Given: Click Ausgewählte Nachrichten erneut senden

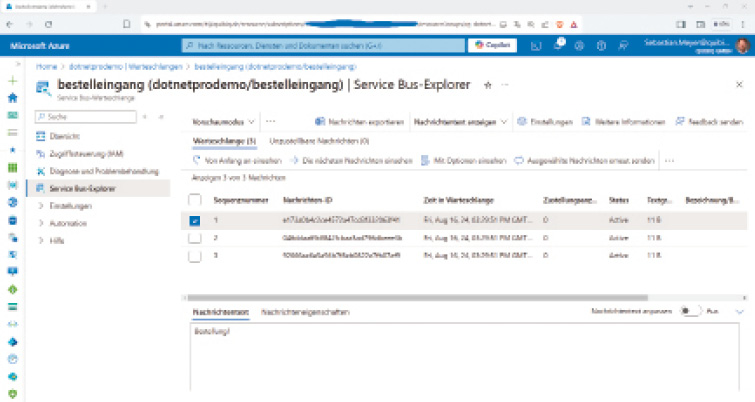Looking at the screenshot, I should click(585, 161).
